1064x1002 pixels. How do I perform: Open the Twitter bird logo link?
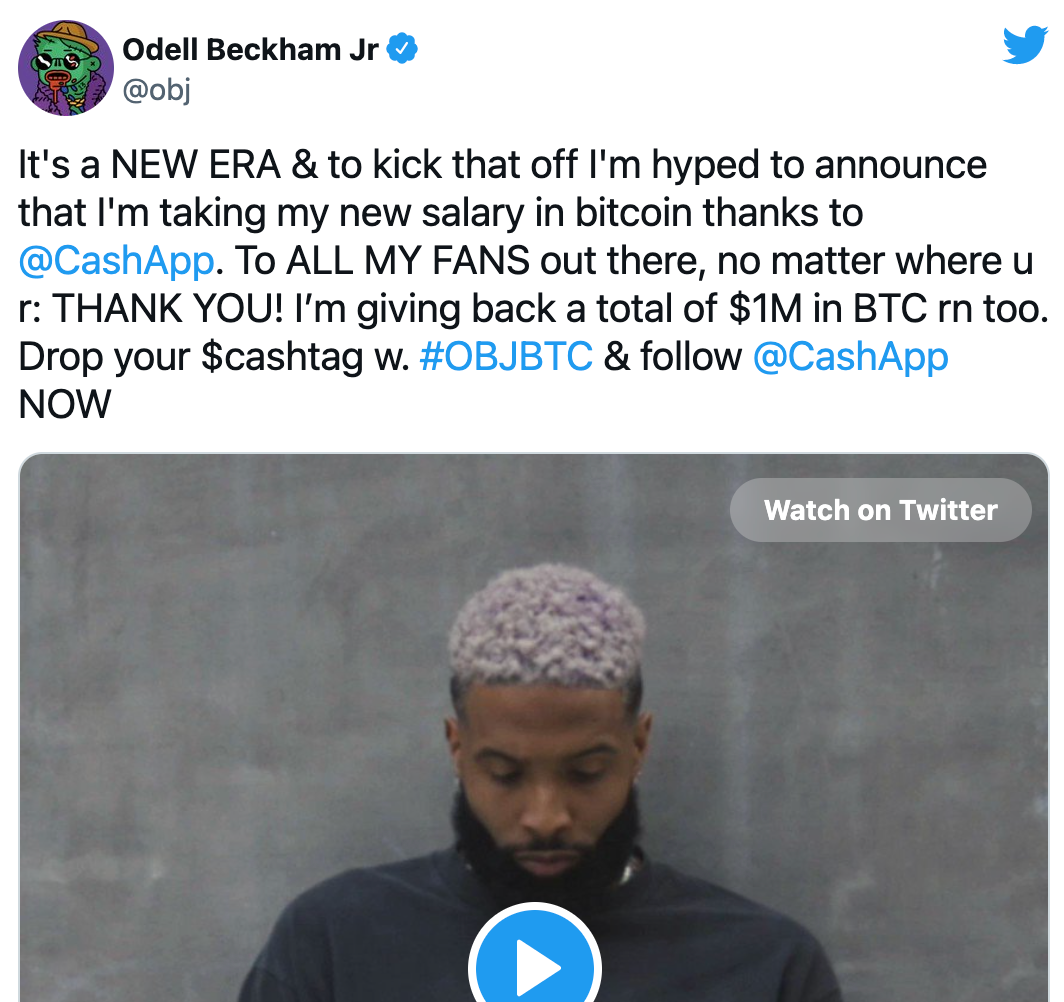tap(1025, 44)
